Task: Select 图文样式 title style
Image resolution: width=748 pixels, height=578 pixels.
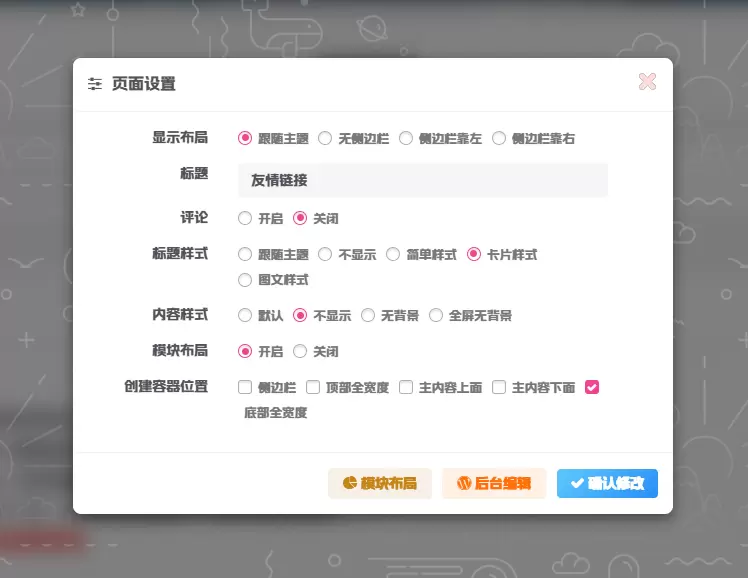Action: (x=245, y=279)
